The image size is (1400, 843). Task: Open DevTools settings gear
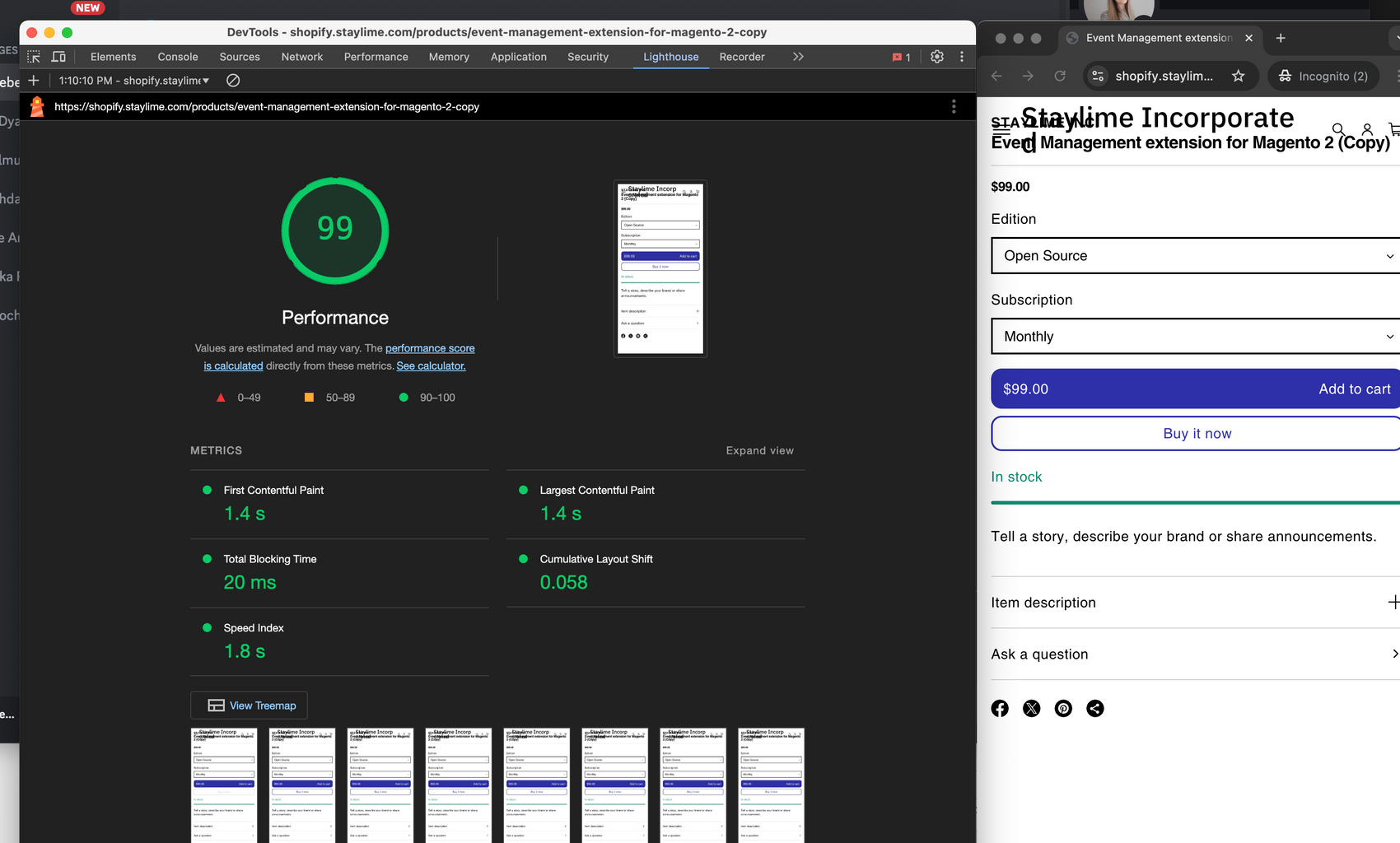pos(937,57)
